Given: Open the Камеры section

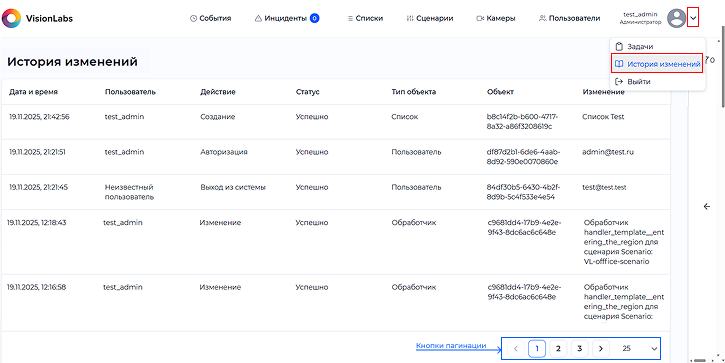Looking at the screenshot, I should point(496,18).
